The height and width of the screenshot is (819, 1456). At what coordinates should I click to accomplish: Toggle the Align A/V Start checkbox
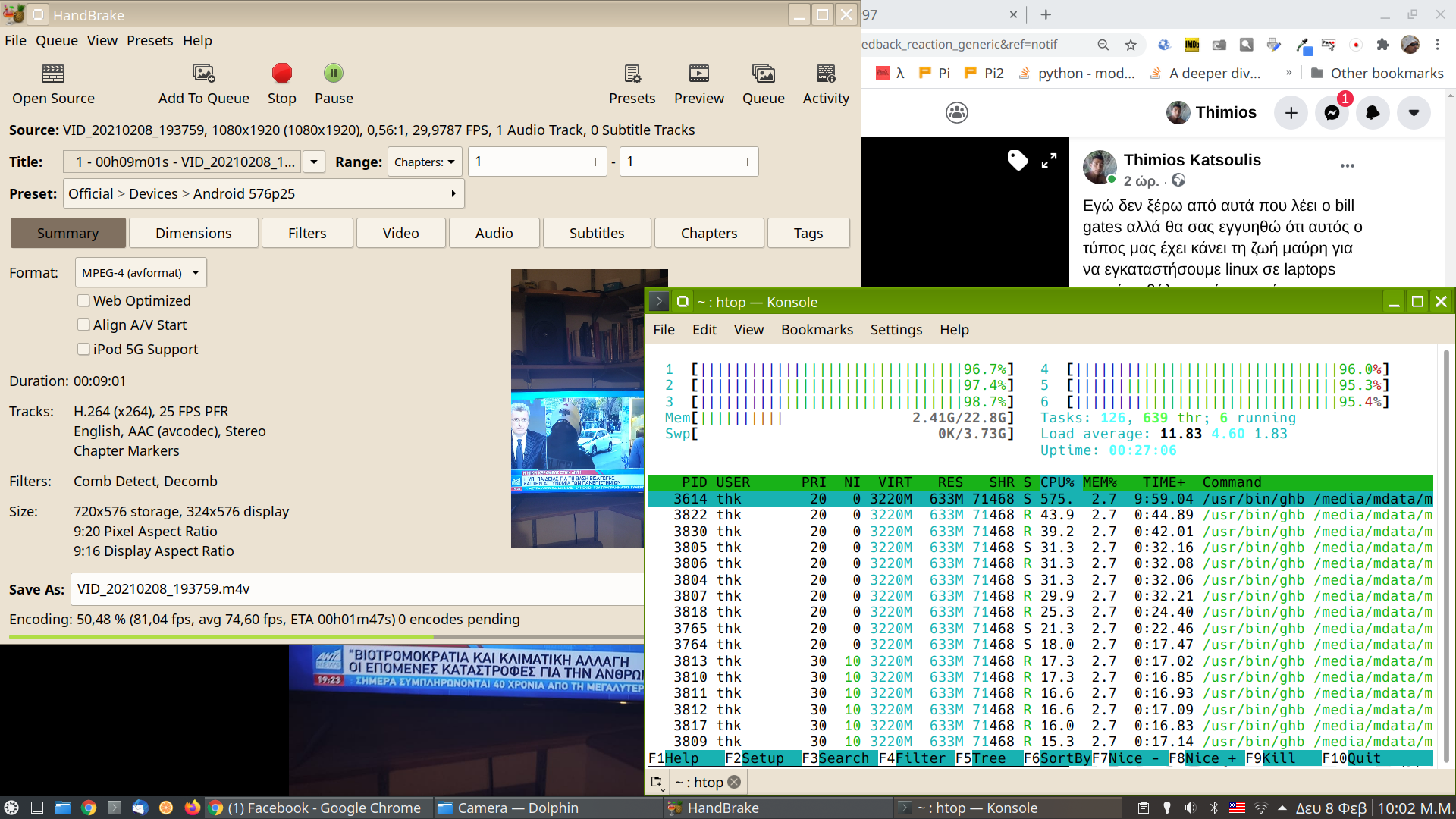click(83, 325)
